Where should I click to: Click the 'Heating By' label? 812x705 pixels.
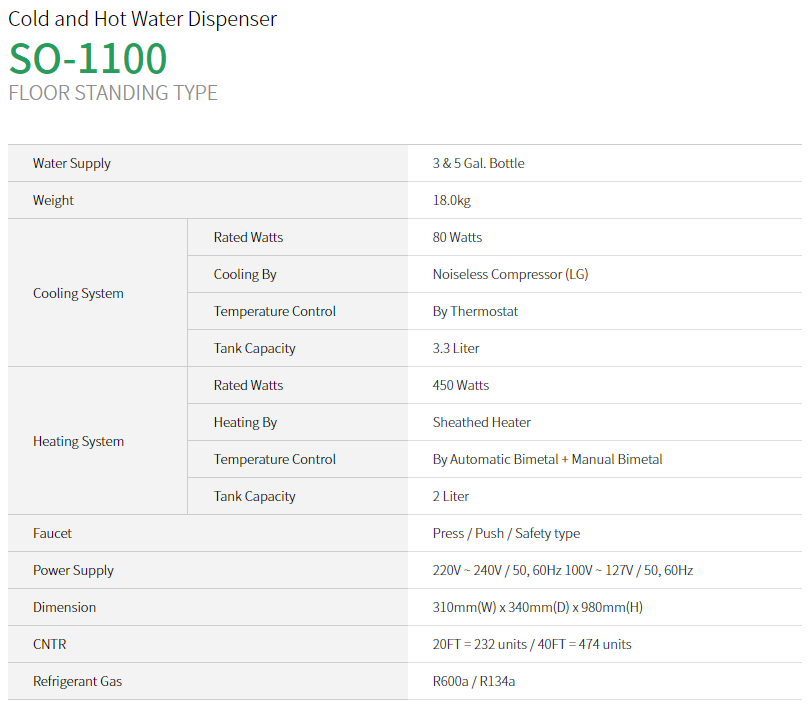point(245,423)
